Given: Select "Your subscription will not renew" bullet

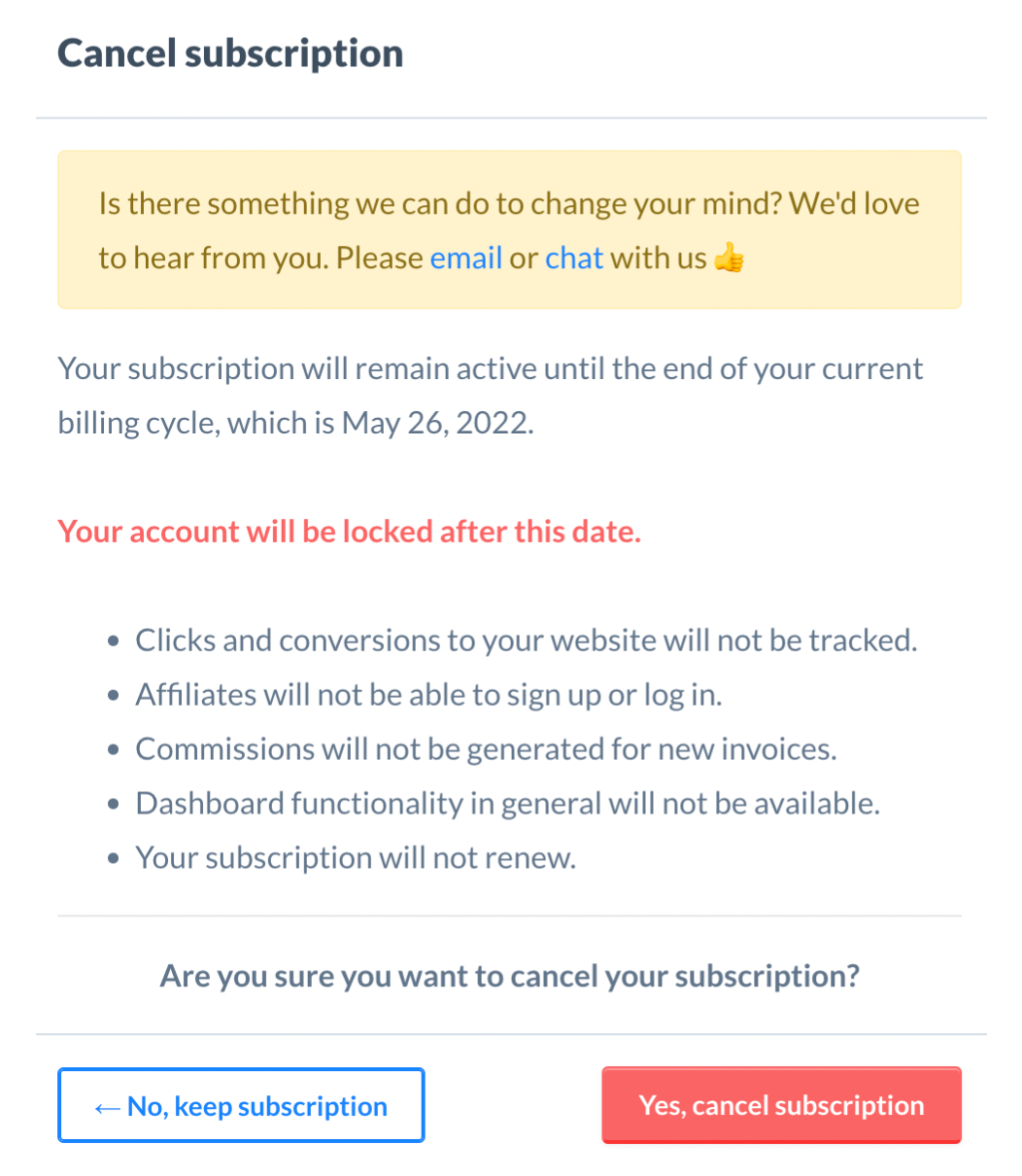Looking at the screenshot, I should [356, 858].
